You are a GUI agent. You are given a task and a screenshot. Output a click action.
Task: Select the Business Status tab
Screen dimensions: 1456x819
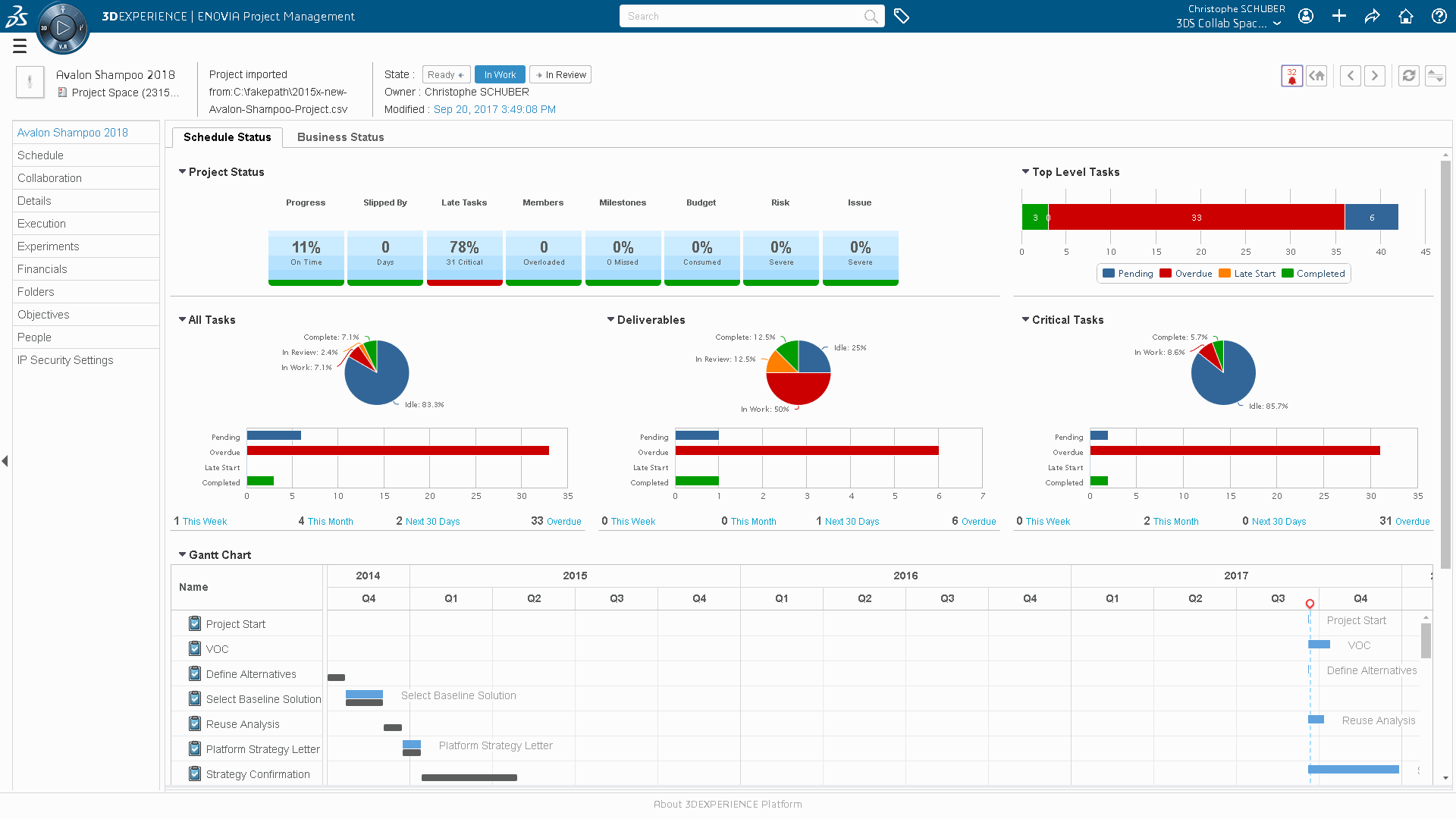coord(341,137)
